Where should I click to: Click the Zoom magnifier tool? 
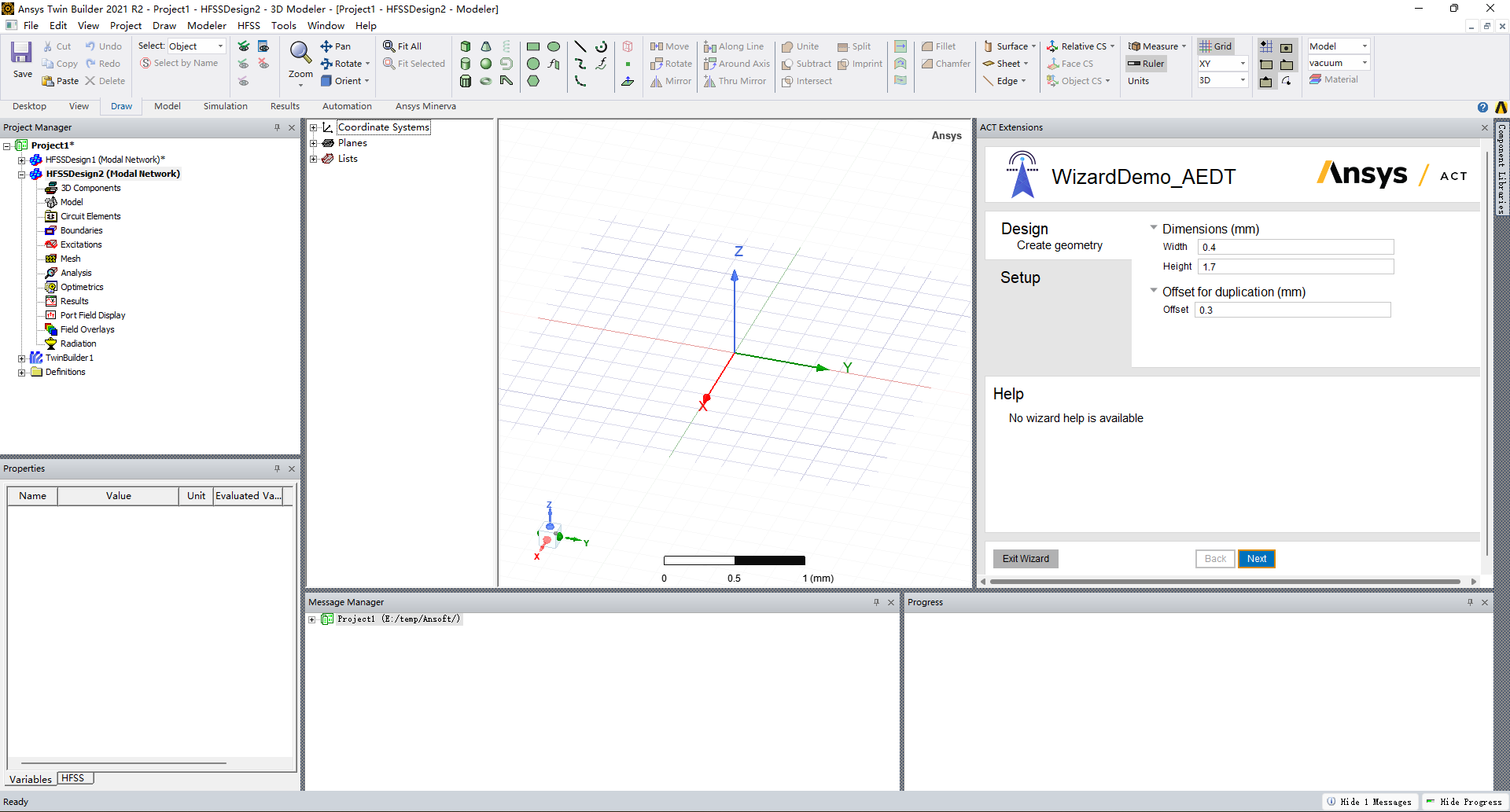[300, 53]
